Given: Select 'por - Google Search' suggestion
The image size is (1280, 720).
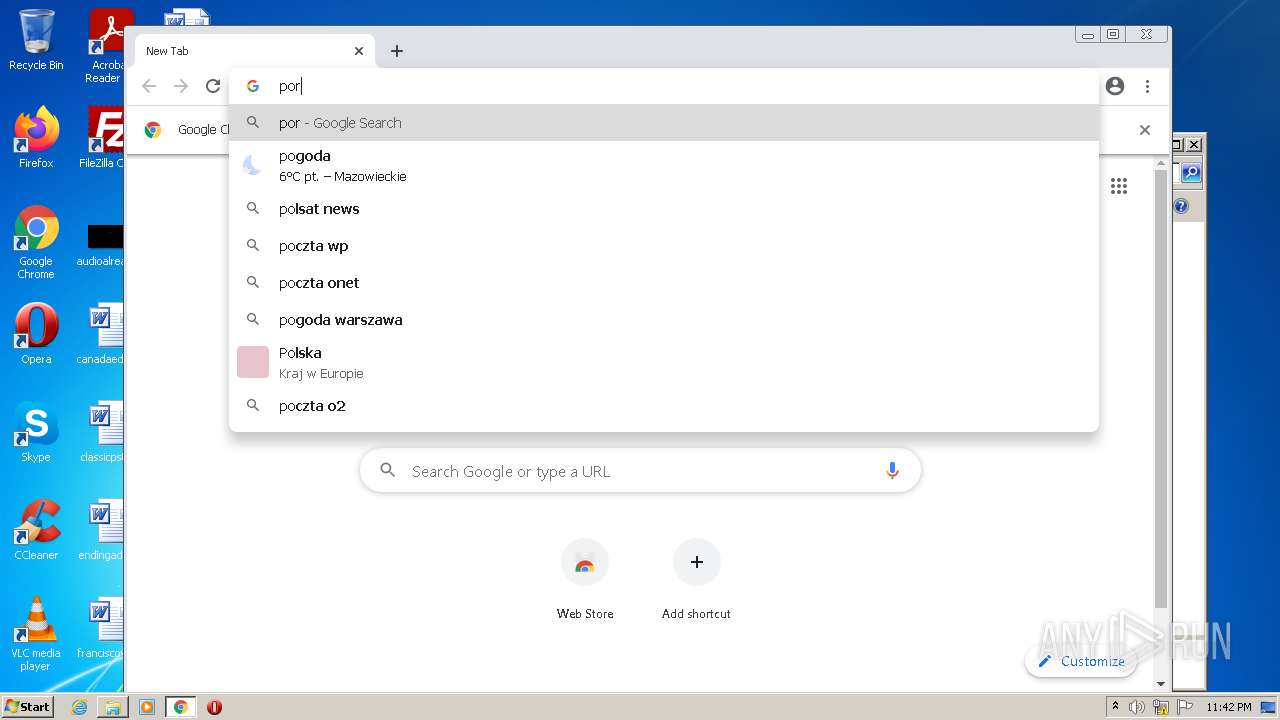Looking at the screenshot, I should pyautogui.click(x=664, y=123).
